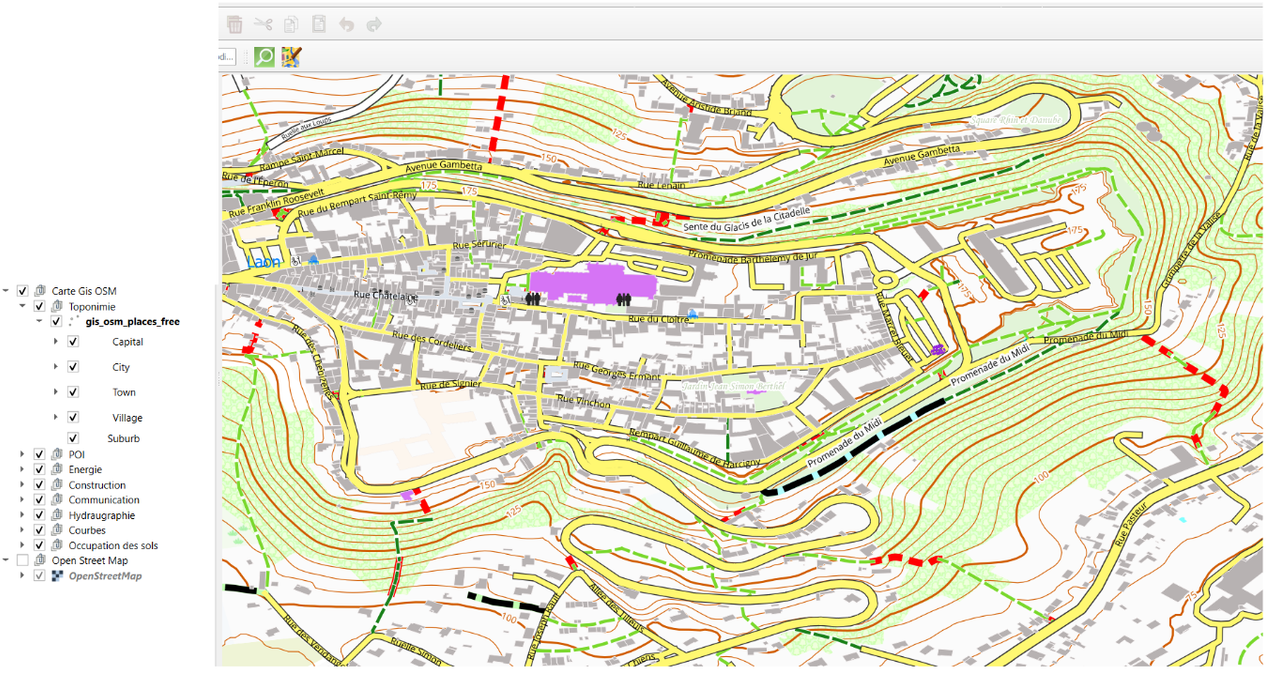Collapse the Toponimie group arrow
1279x674 pixels.
coord(23,307)
